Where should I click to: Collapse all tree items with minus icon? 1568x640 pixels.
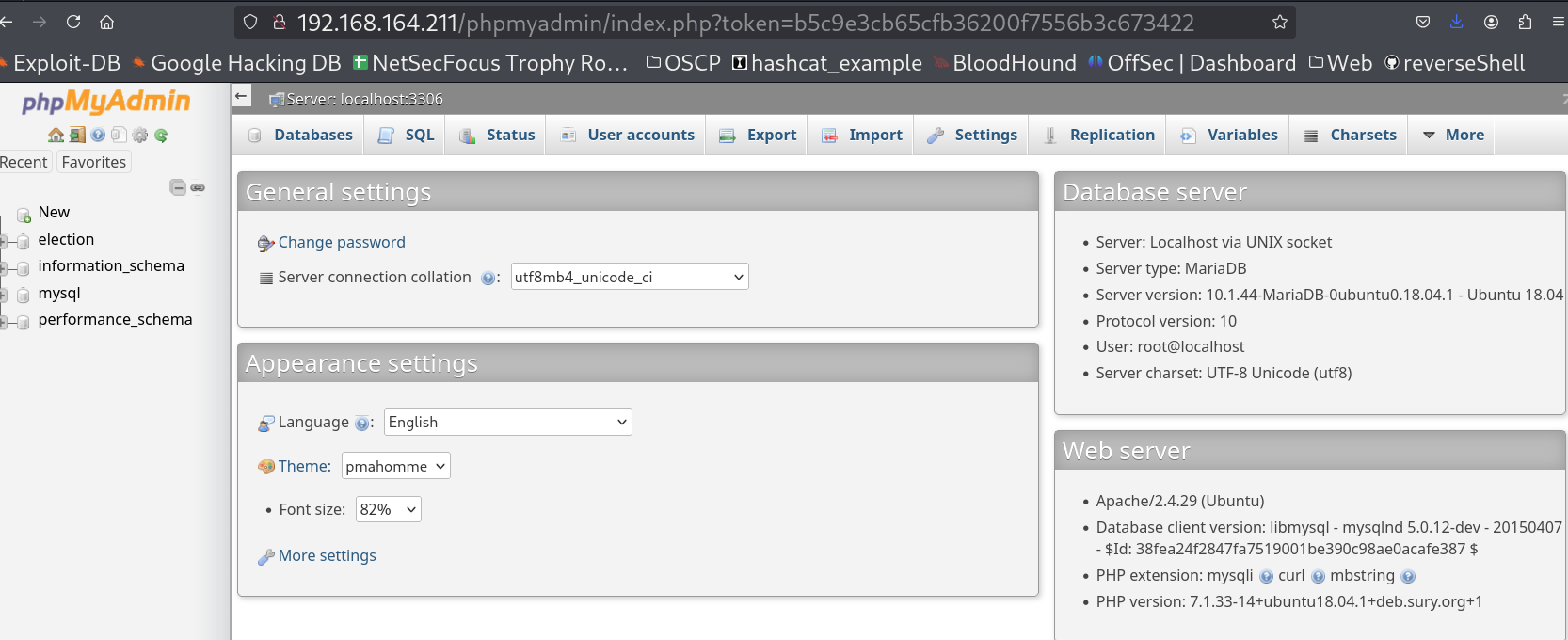click(178, 187)
